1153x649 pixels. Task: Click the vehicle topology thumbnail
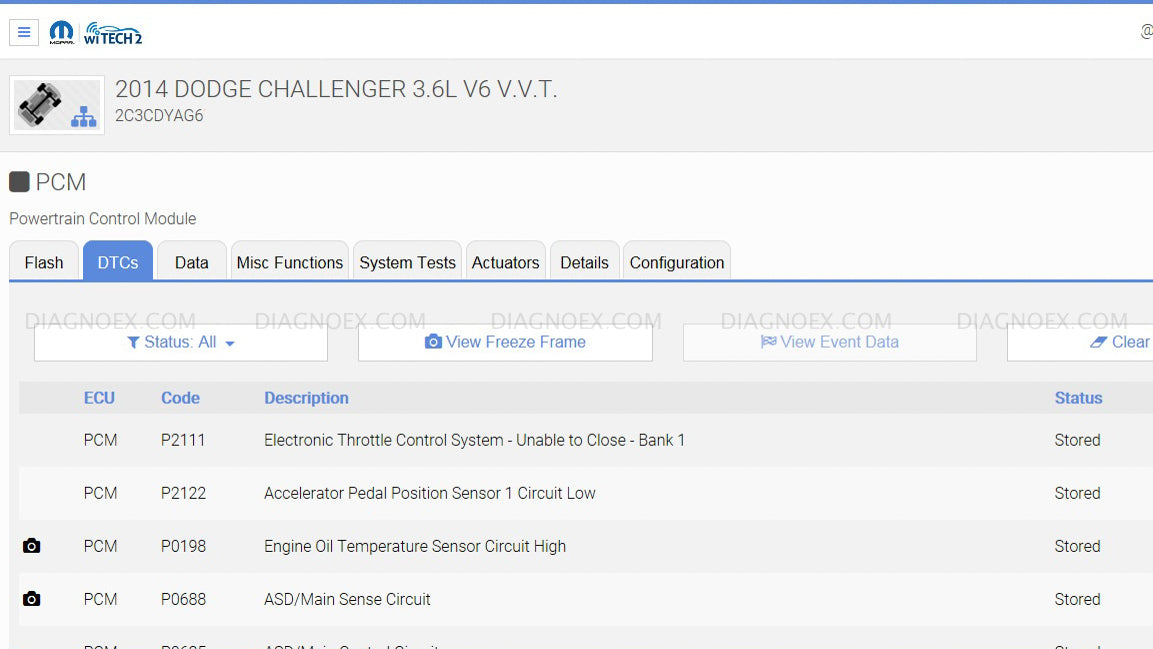point(57,105)
